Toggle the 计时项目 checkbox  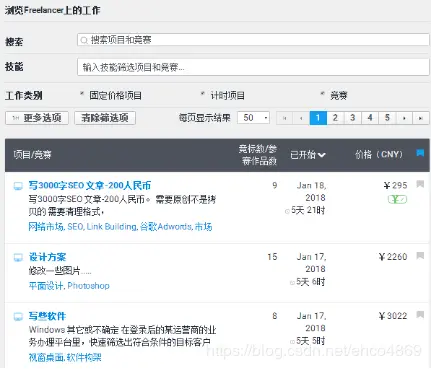202,94
